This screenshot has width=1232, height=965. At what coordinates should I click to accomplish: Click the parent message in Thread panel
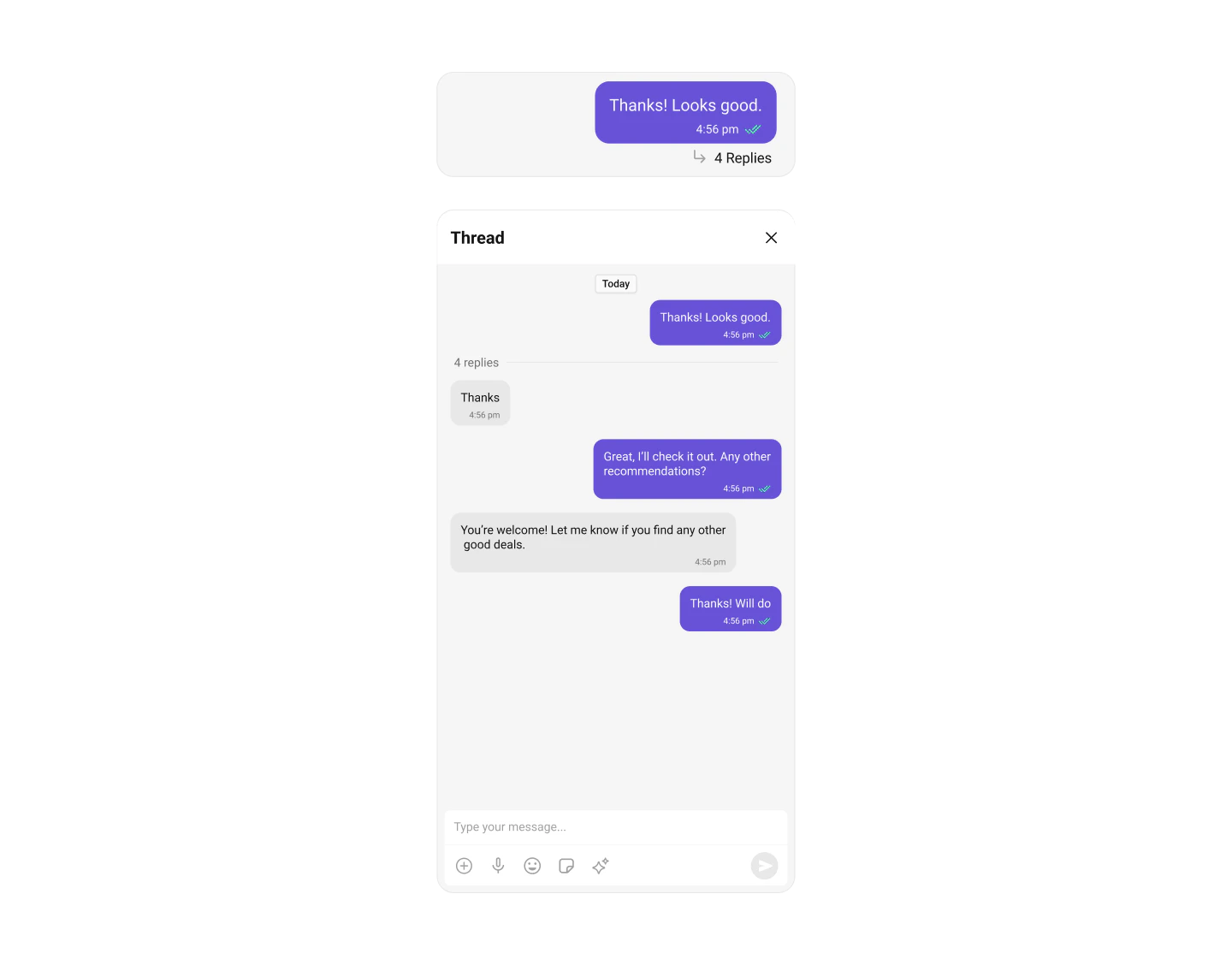click(x=715, y=323)
